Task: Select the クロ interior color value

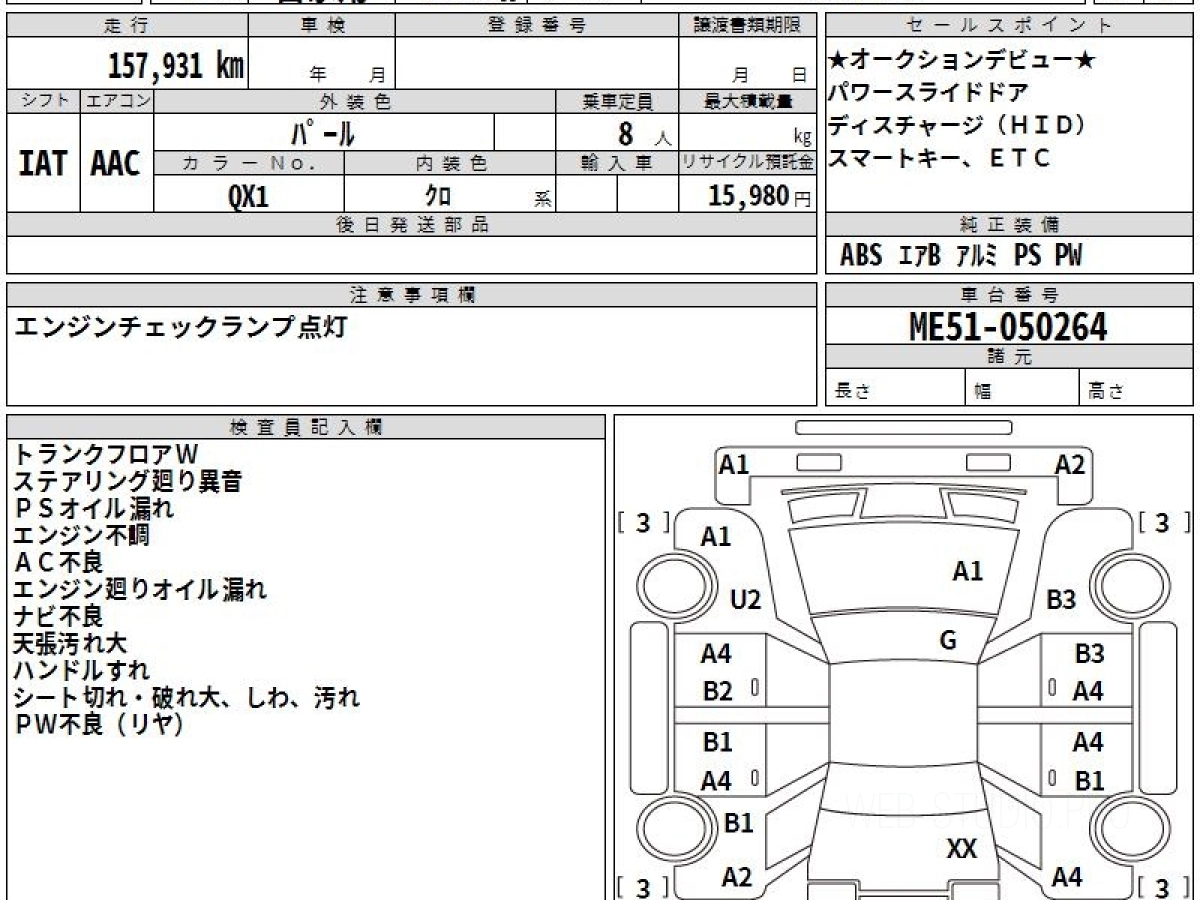Action: (438, 195)
